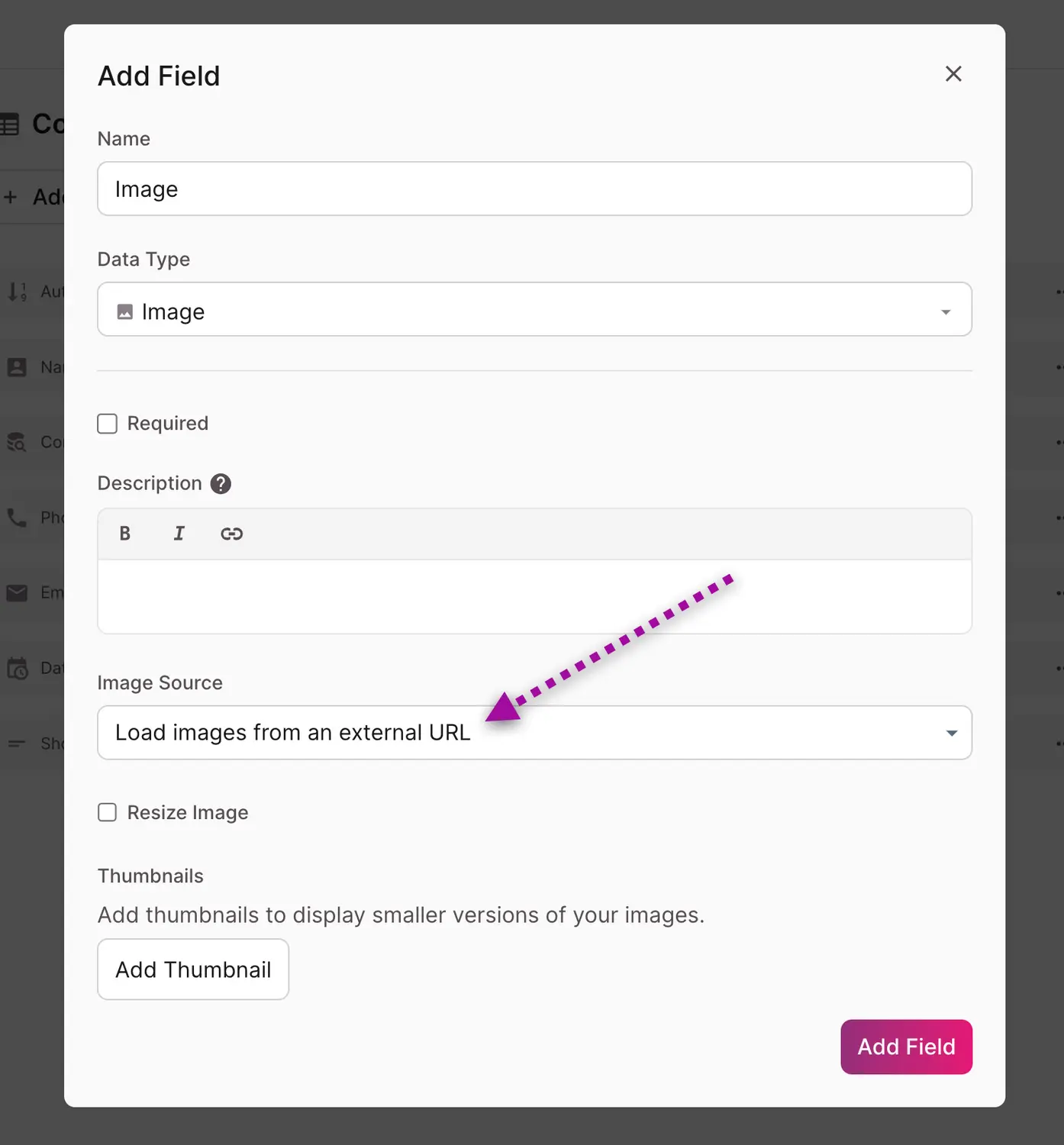Click the Data Type dropdown arrow
The image size is (1064, 1145).
[x=946, y=311]
